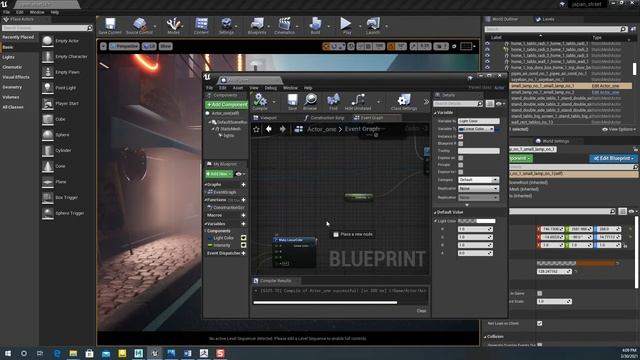Add new graph with Graphs plus icon
Image resolution: width=640 pixels, height=360 pixels.
(x=244, y=184)
